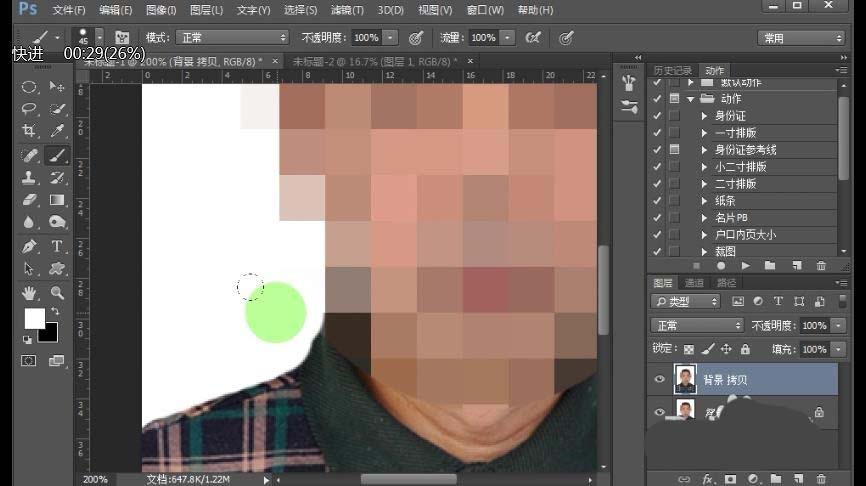Choose the Lasso tool

pos(29,109)
